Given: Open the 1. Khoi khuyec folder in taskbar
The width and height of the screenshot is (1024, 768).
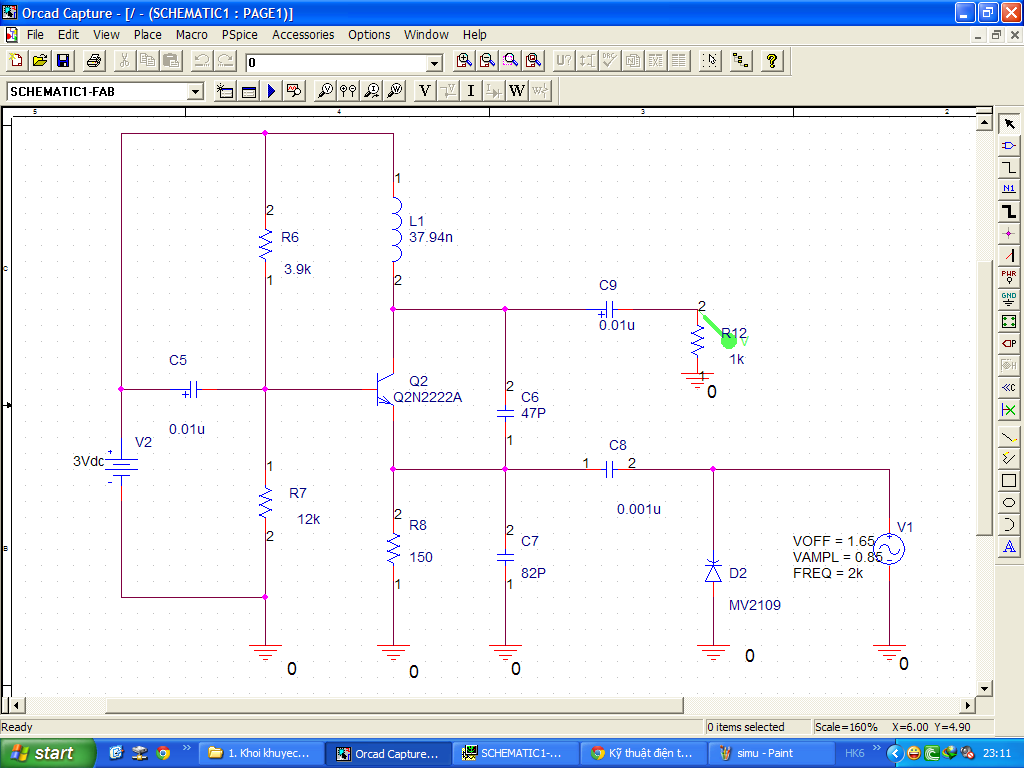Looking at the screenshot, I should [x=259, y=753].
